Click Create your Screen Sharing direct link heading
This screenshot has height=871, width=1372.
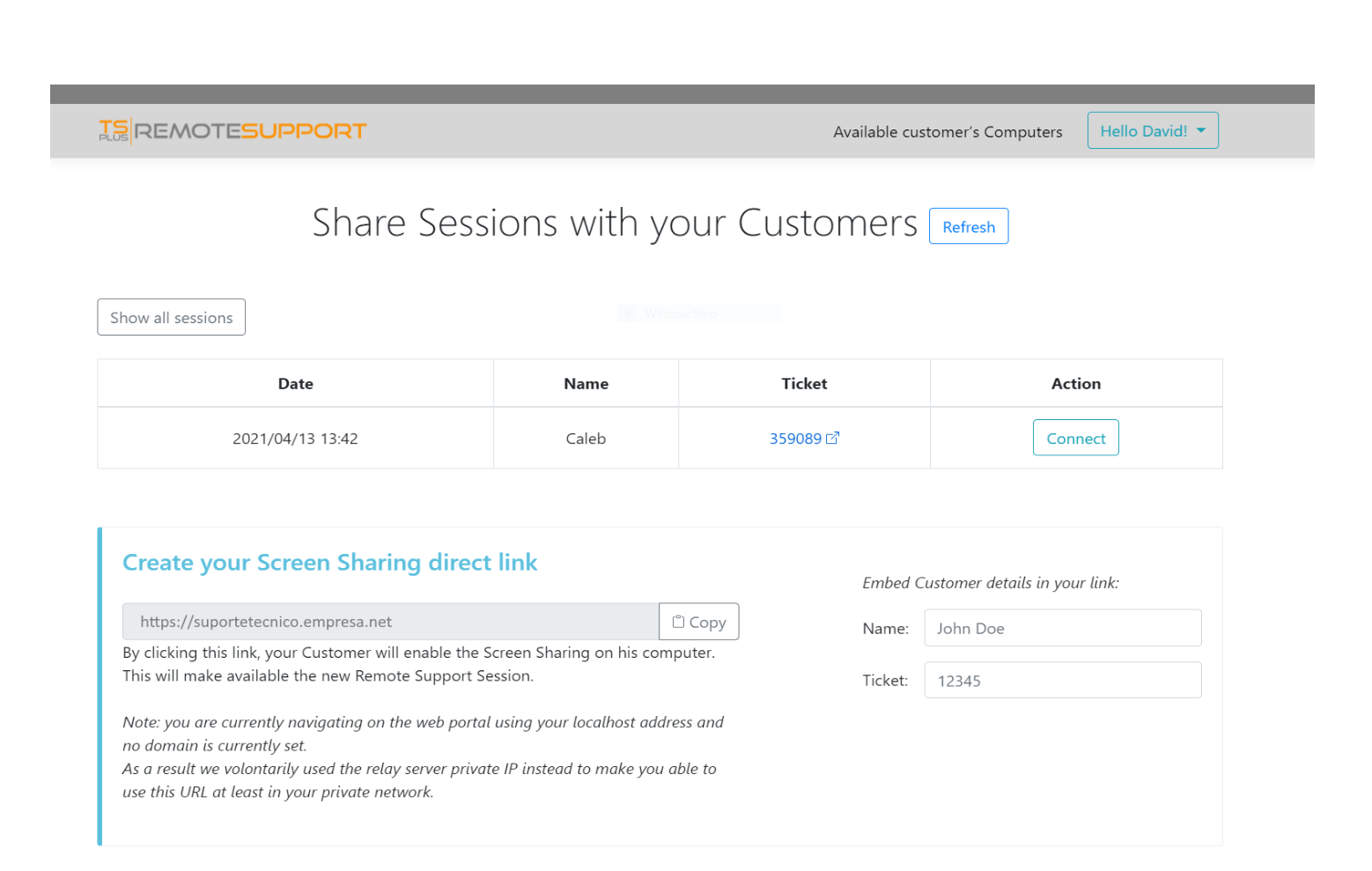point(330,563)
